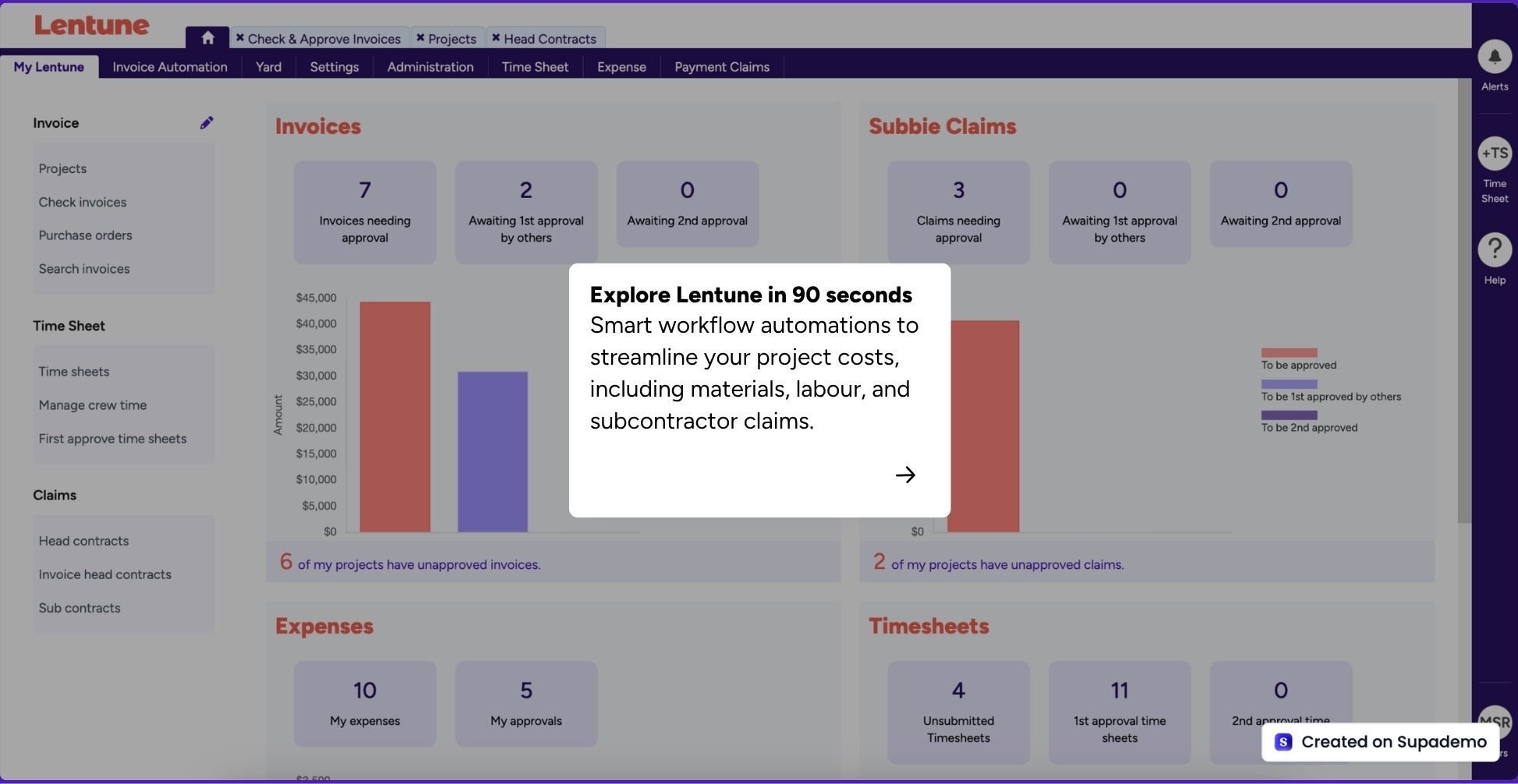The height and width of the screenshot is (784, 1518).
Task: Open First approve time sheets
Action: [112, 438]
